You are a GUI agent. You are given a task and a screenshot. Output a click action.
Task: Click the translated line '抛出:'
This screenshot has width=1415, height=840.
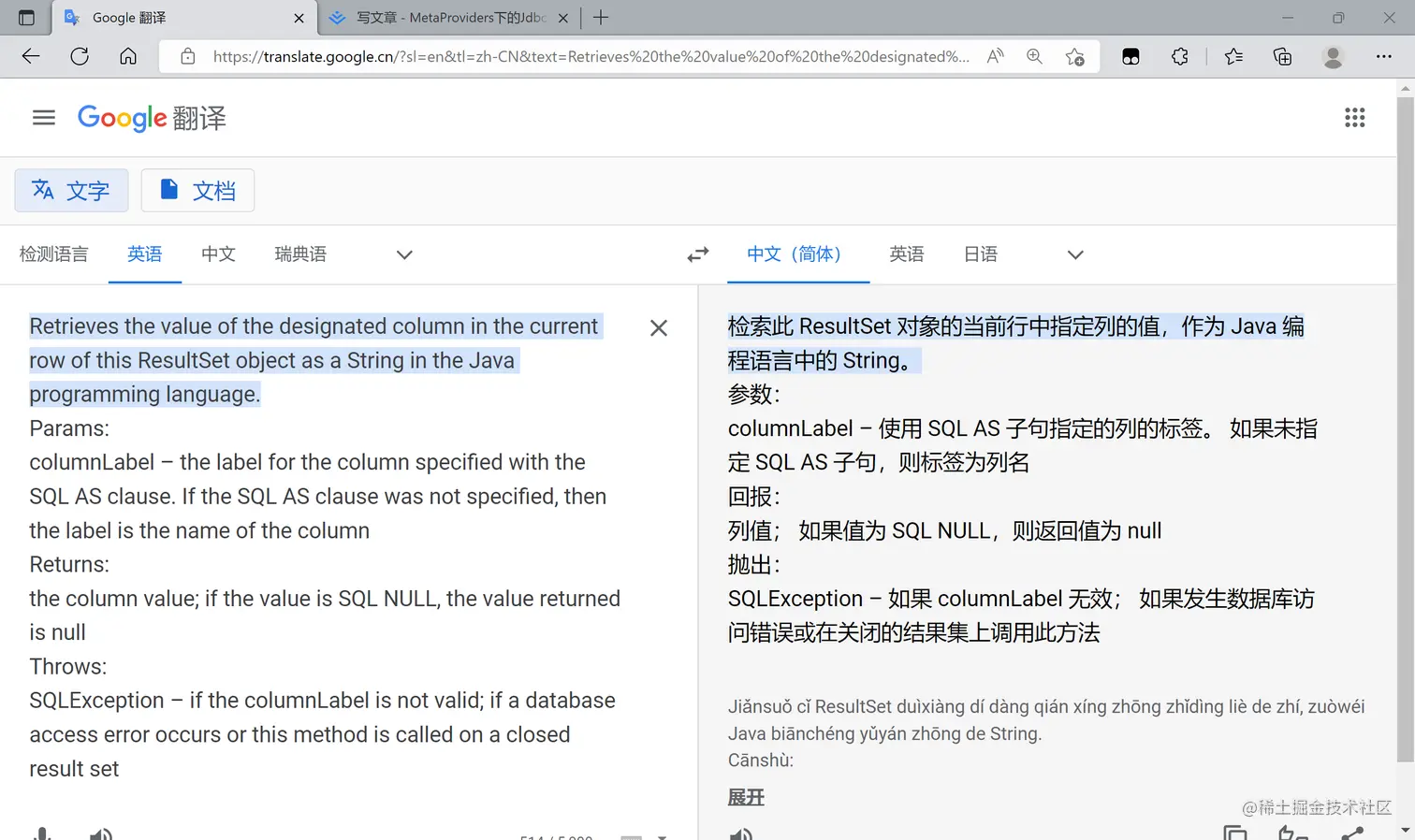tap(754, 565)
